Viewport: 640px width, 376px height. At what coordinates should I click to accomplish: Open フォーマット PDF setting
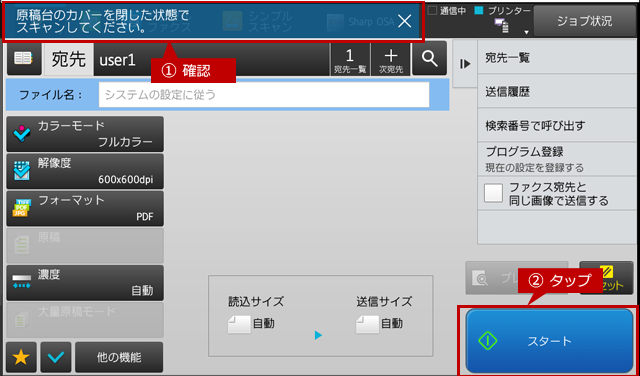point(85,209)
